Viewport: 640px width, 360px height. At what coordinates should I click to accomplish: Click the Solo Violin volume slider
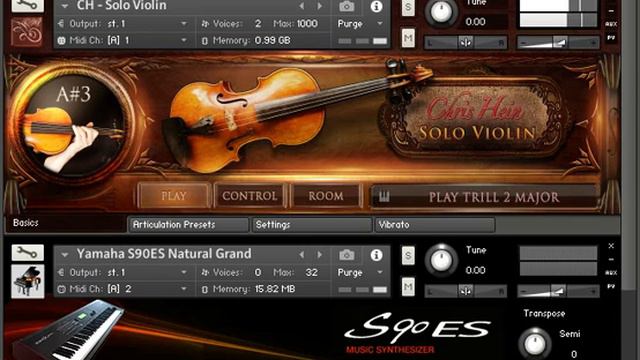tap(558, 42)
